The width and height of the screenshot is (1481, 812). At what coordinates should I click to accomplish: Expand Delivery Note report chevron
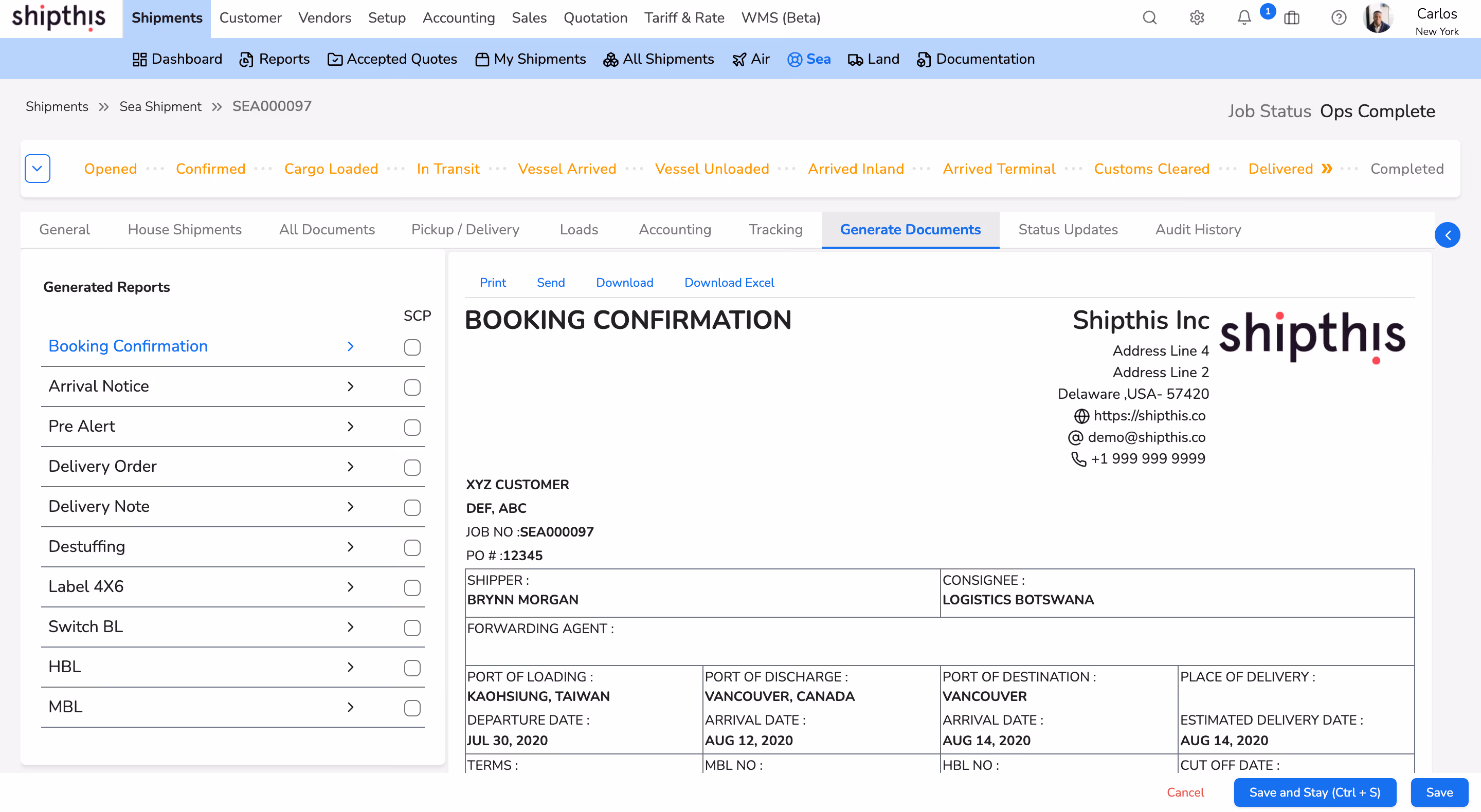pos(351,507)
